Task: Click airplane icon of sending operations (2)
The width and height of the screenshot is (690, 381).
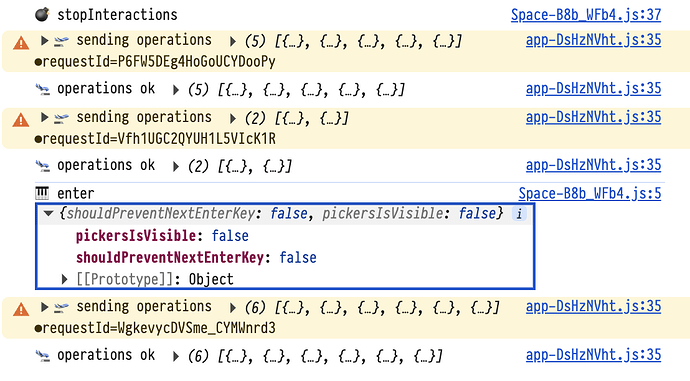Action: (61, 118)
